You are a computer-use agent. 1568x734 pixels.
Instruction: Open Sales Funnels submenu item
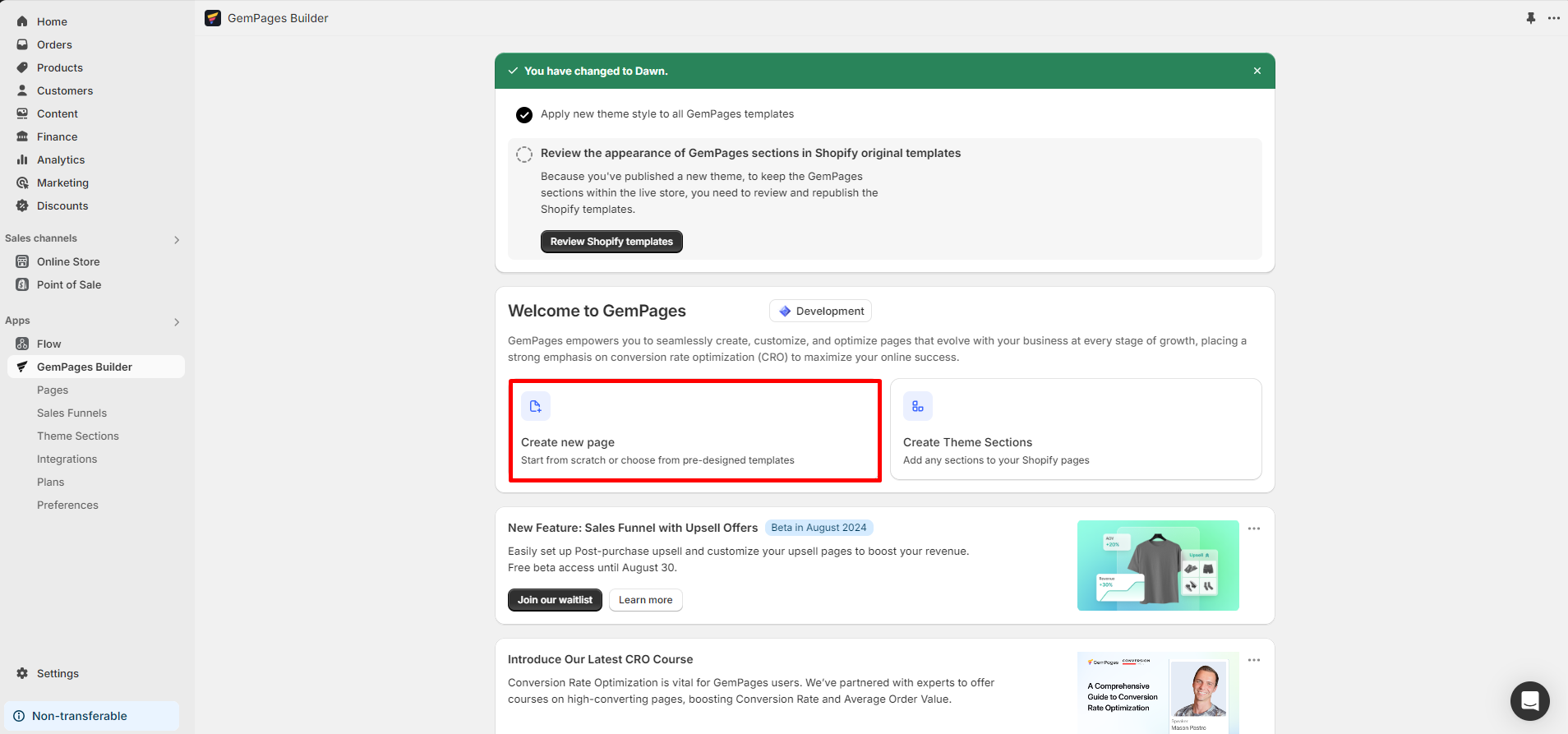71,413
